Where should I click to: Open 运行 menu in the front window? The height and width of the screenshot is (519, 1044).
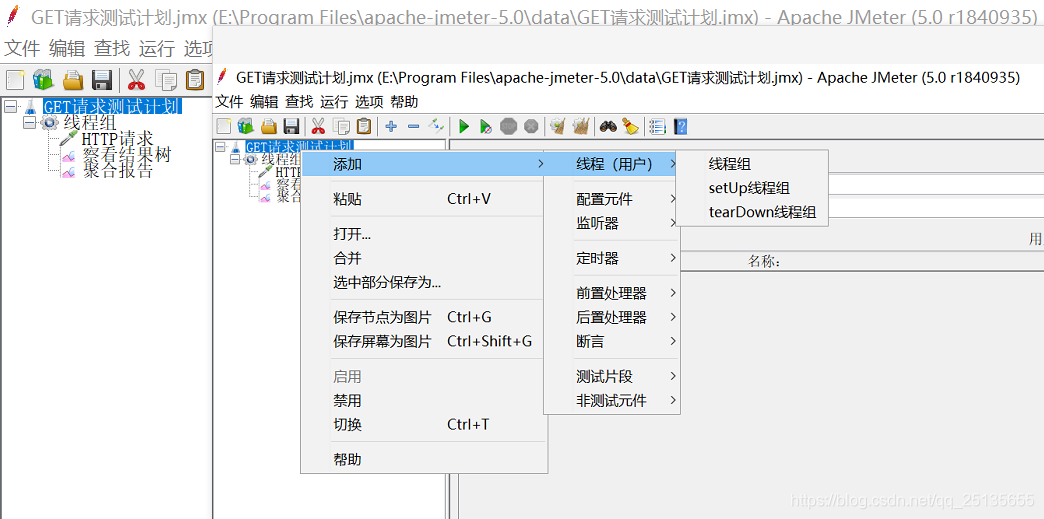coord(334,102)
